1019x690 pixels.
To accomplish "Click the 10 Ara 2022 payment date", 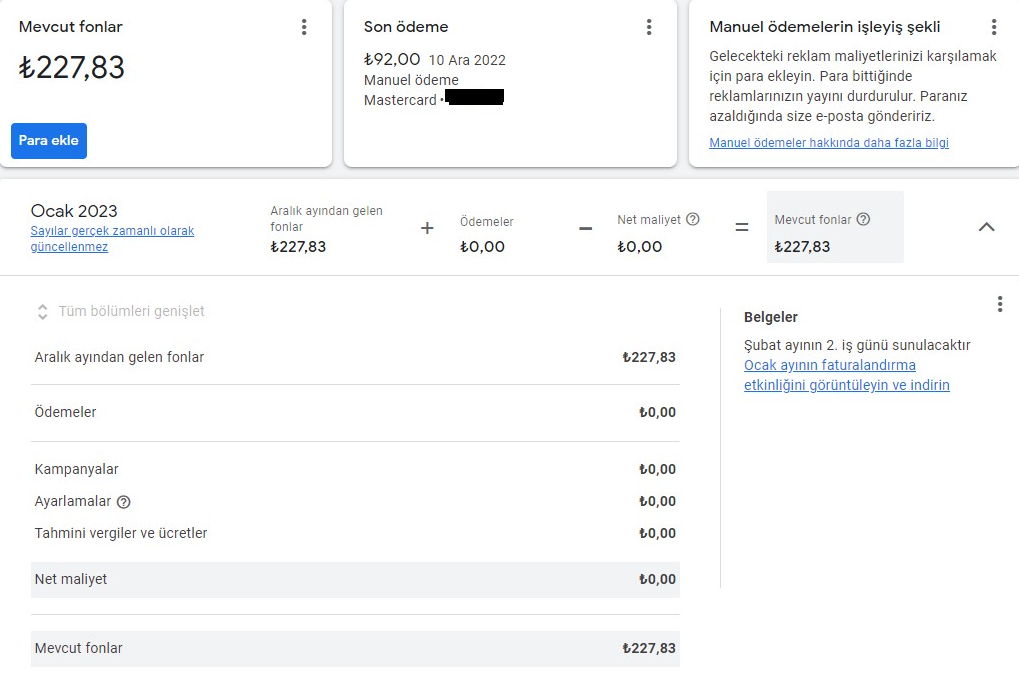I will point(467,60).
